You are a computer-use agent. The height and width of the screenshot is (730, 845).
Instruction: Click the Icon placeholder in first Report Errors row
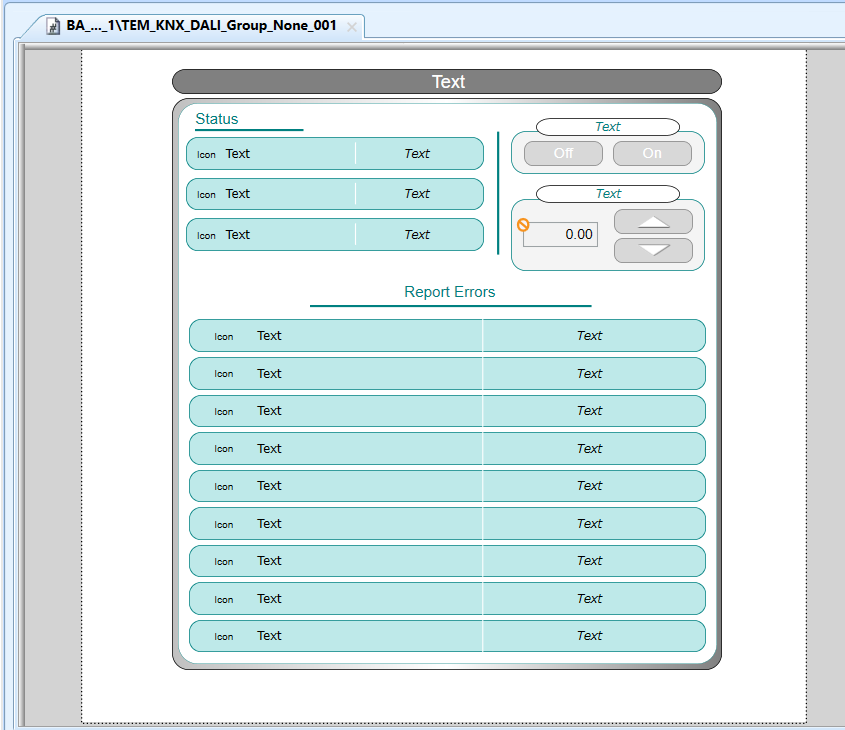tap(224, 337)
